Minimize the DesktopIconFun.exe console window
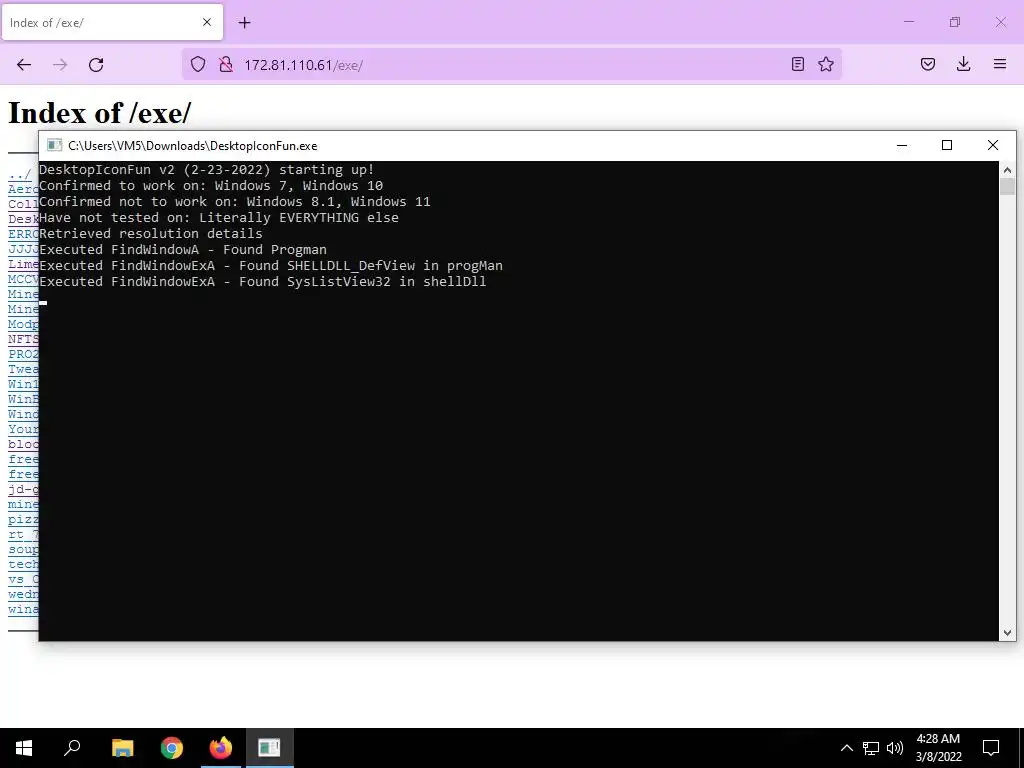 click(x=902, y=145)
